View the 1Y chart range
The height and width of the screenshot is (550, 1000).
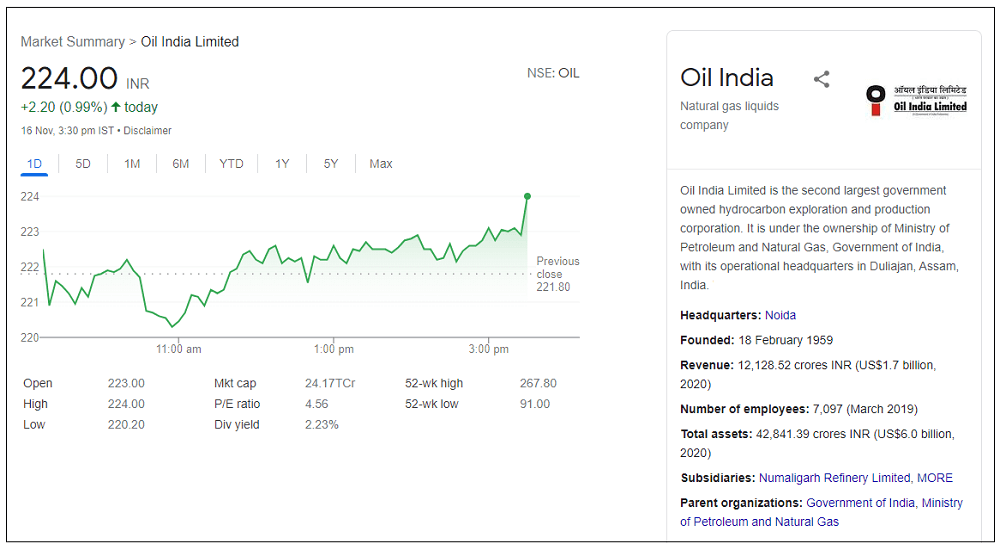coord(282,164)
